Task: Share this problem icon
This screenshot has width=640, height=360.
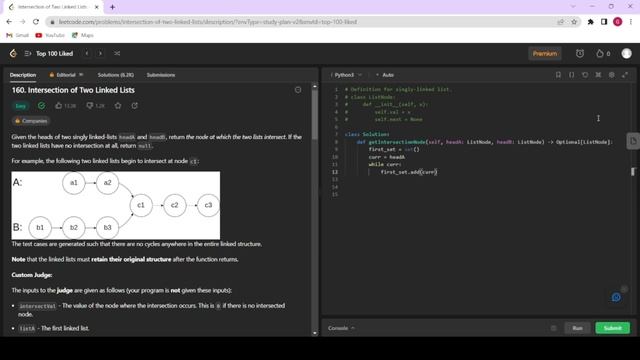Action: 135,106
